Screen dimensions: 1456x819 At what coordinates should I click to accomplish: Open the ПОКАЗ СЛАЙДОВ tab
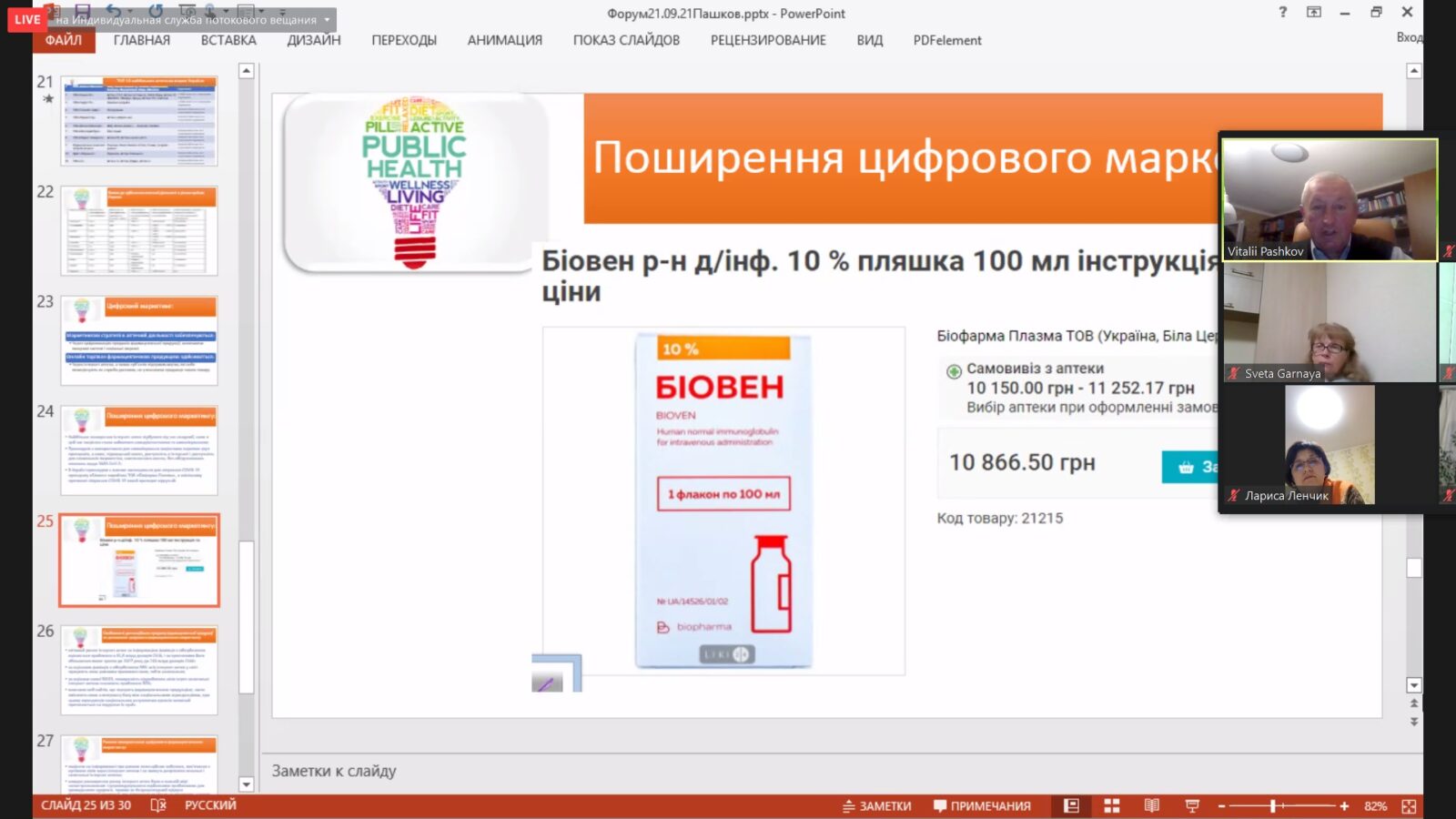point(626,40)
